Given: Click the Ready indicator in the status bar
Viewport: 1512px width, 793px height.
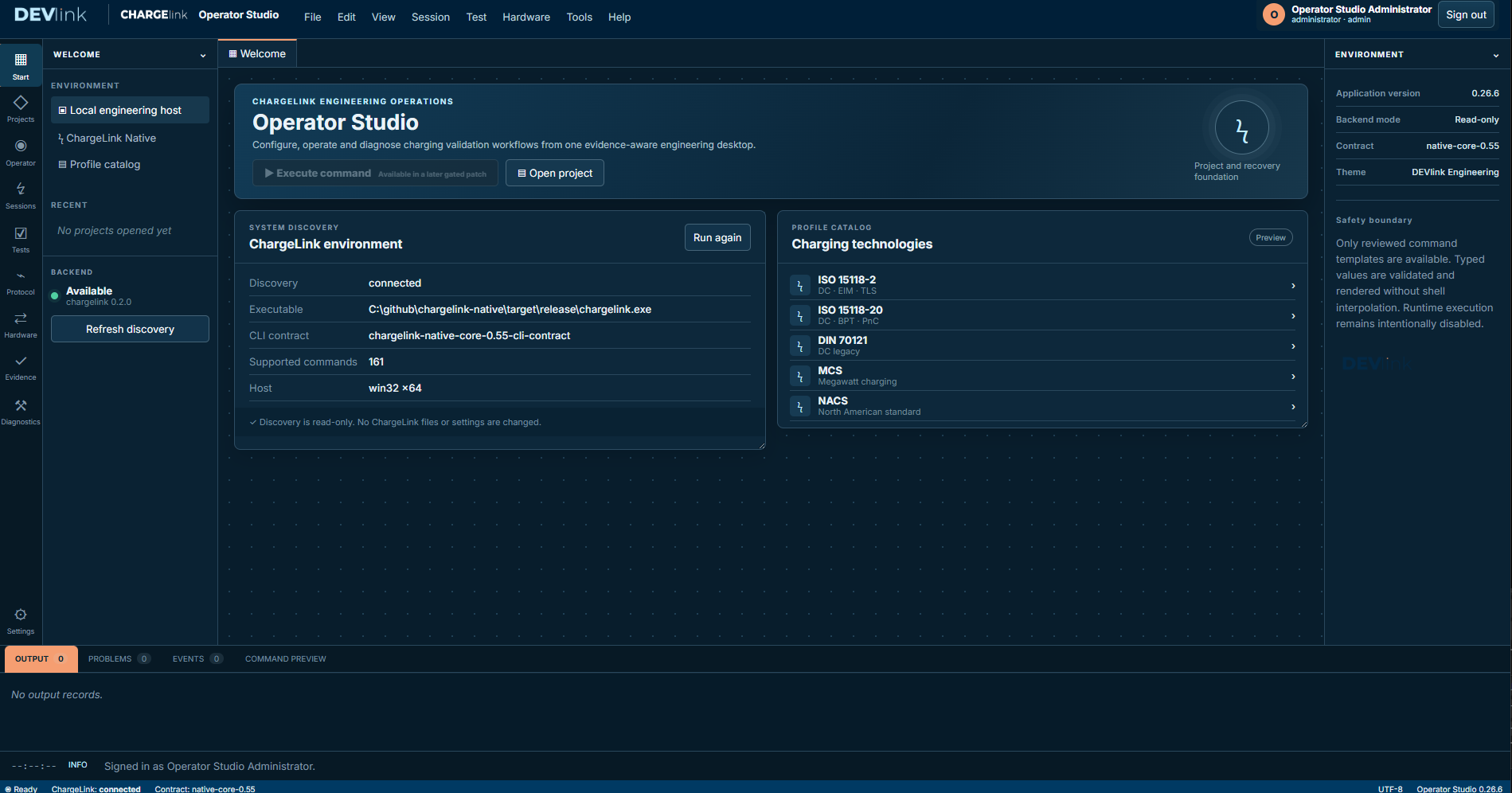Looking at the screenshot, I should click(x=21, y=789).
